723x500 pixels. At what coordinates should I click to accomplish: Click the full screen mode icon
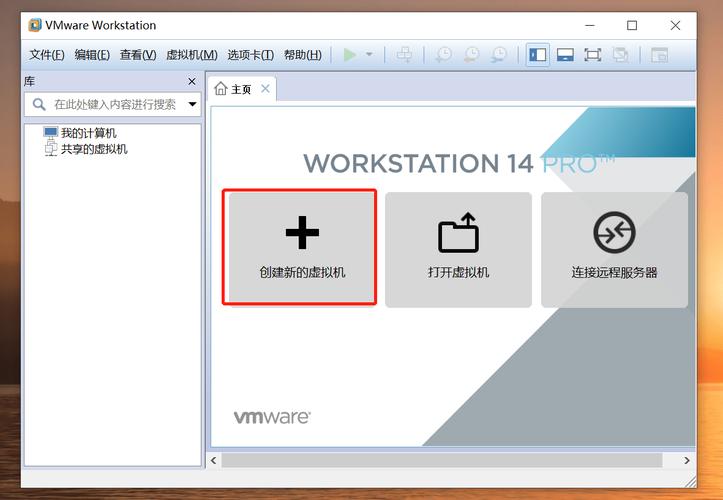(x=593, y=55)
